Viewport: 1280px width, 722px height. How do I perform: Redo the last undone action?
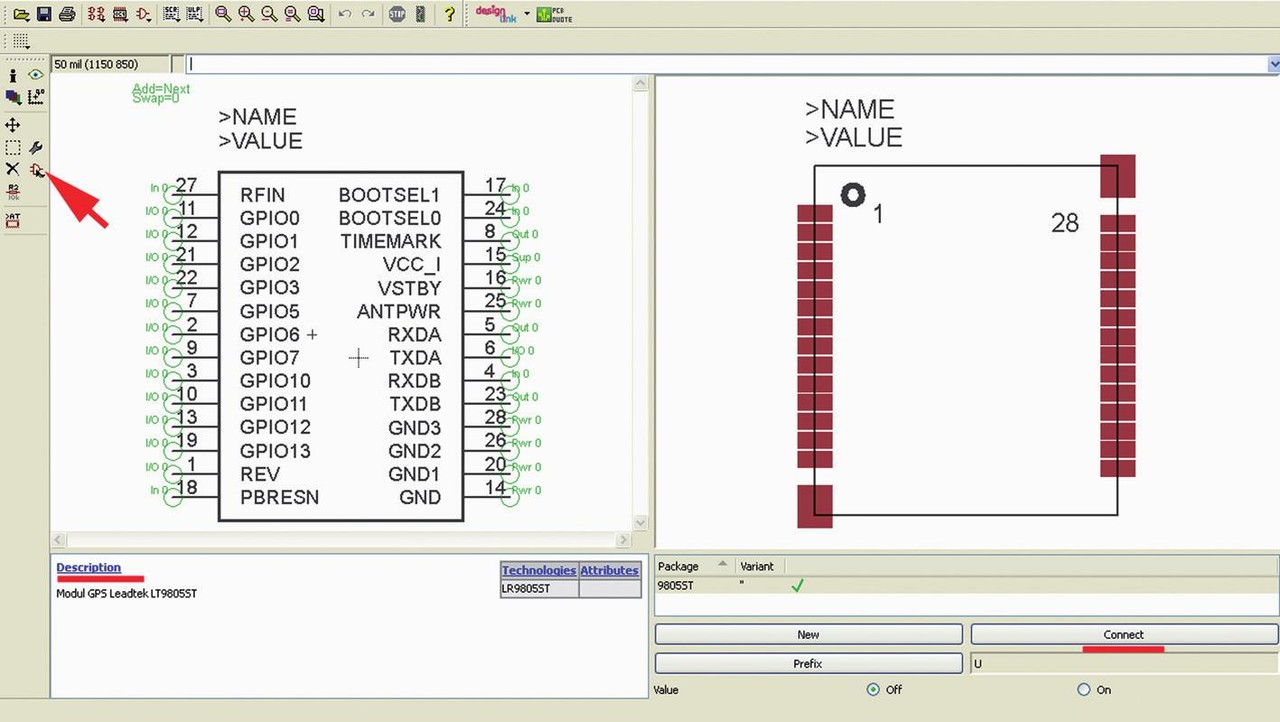(368, 14)
